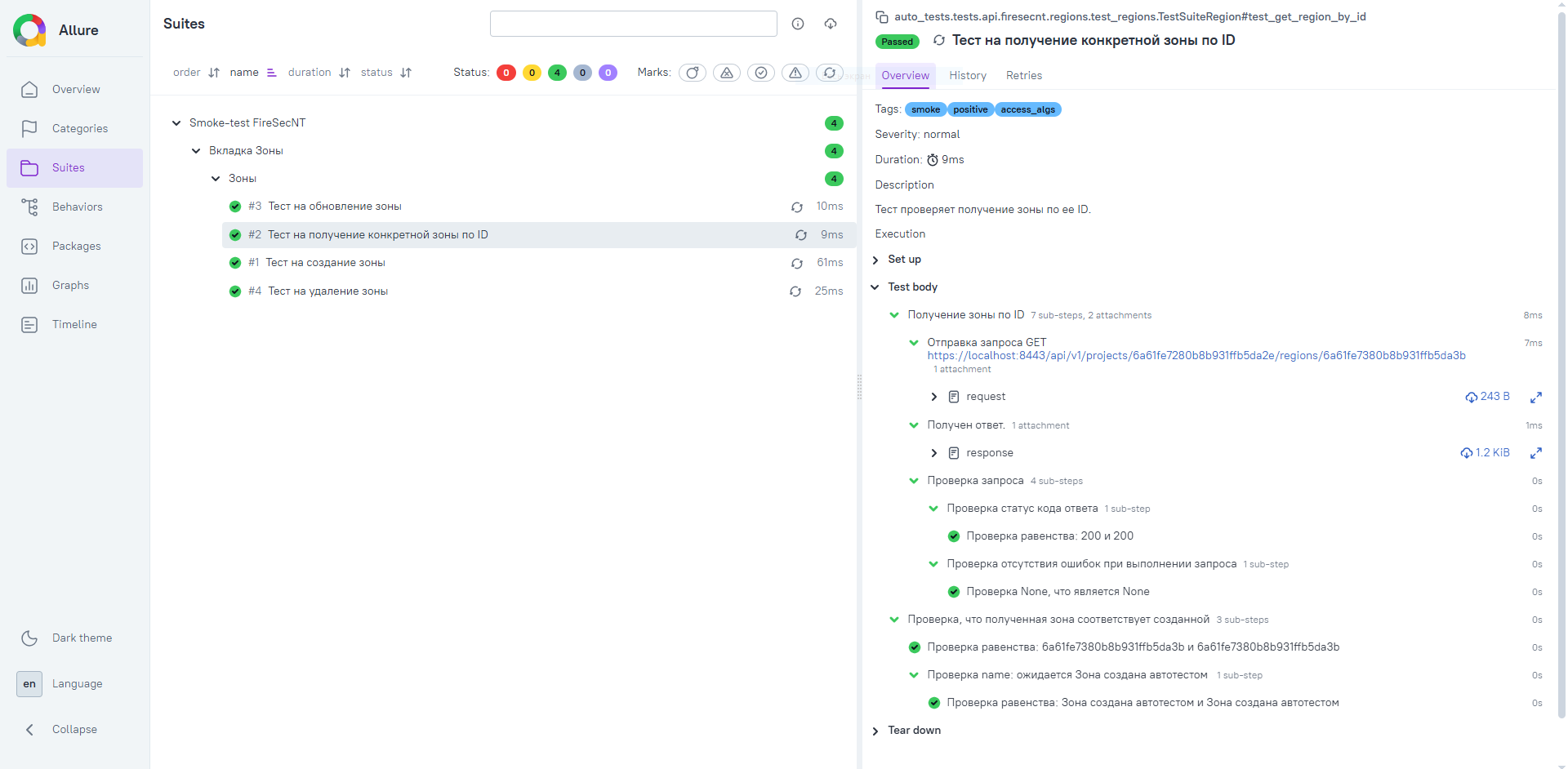Focus the suites search input field
Image resolution: width=1568 pixels, height=769 pixels.
tap(633, 24)
